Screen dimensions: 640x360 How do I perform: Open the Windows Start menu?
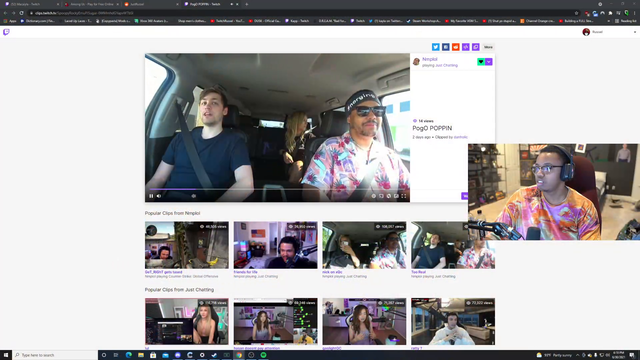point(6,355)
